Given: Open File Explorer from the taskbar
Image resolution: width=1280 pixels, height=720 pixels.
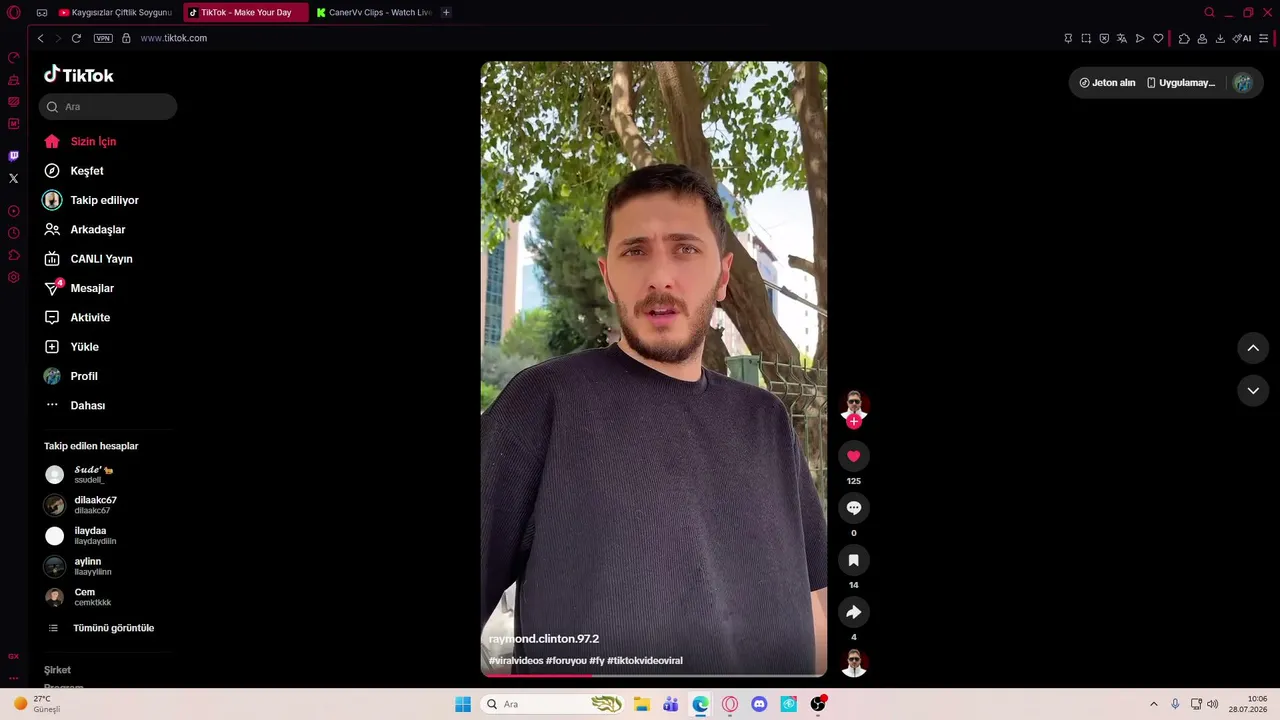Looking at the screenshot, I should point(642,704).
